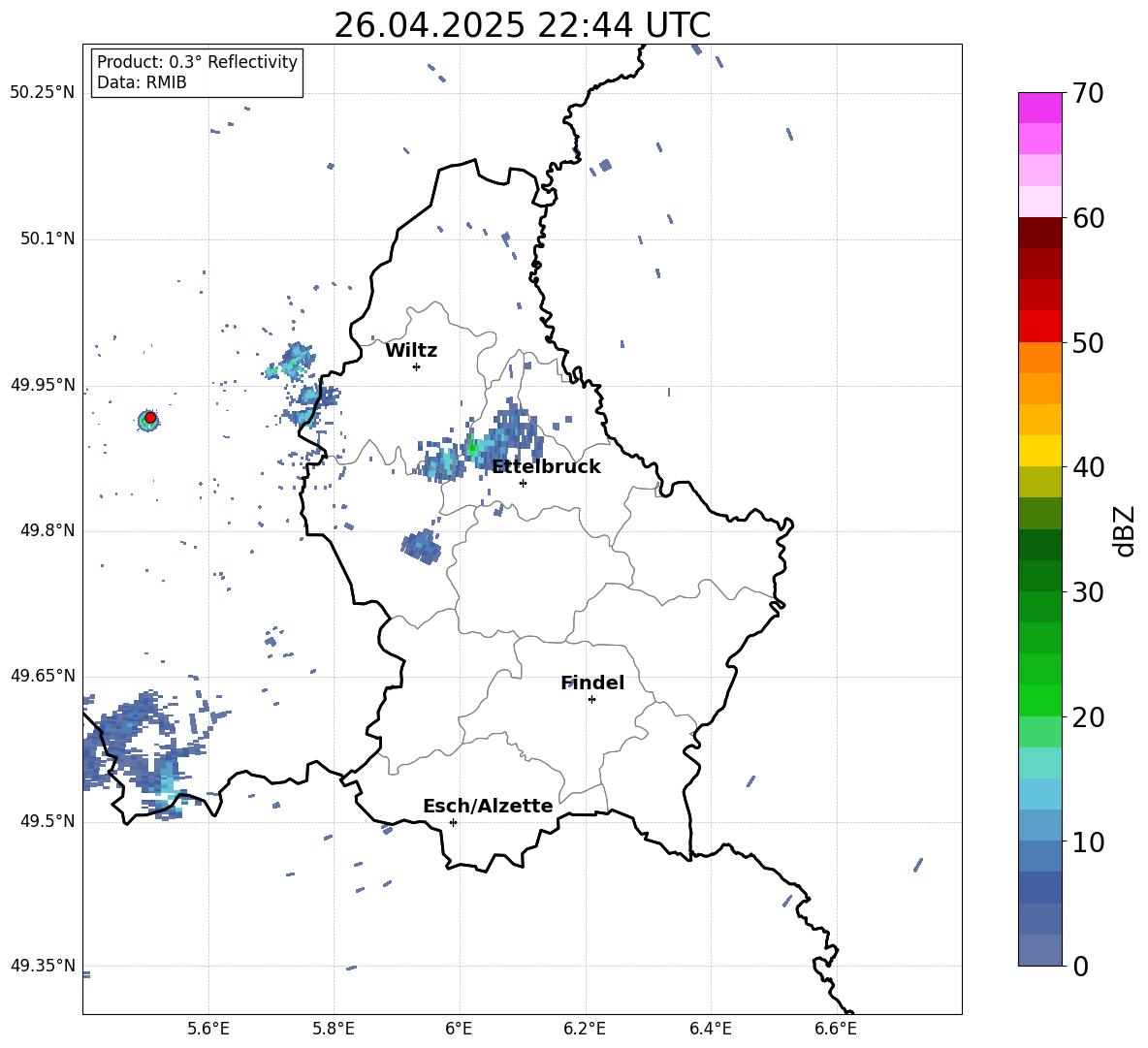
Task: Click the yellow colorbar segment at 40
Action: [x=1039, y=451]
